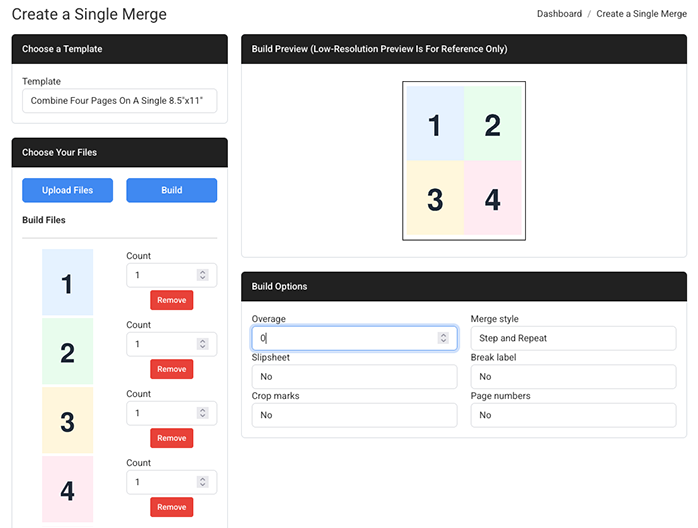Image resolution: width=698 pixels, height=528 pixels.
Task: Select the file 4 pink thumbnail
Action: (x=67, y=489)
